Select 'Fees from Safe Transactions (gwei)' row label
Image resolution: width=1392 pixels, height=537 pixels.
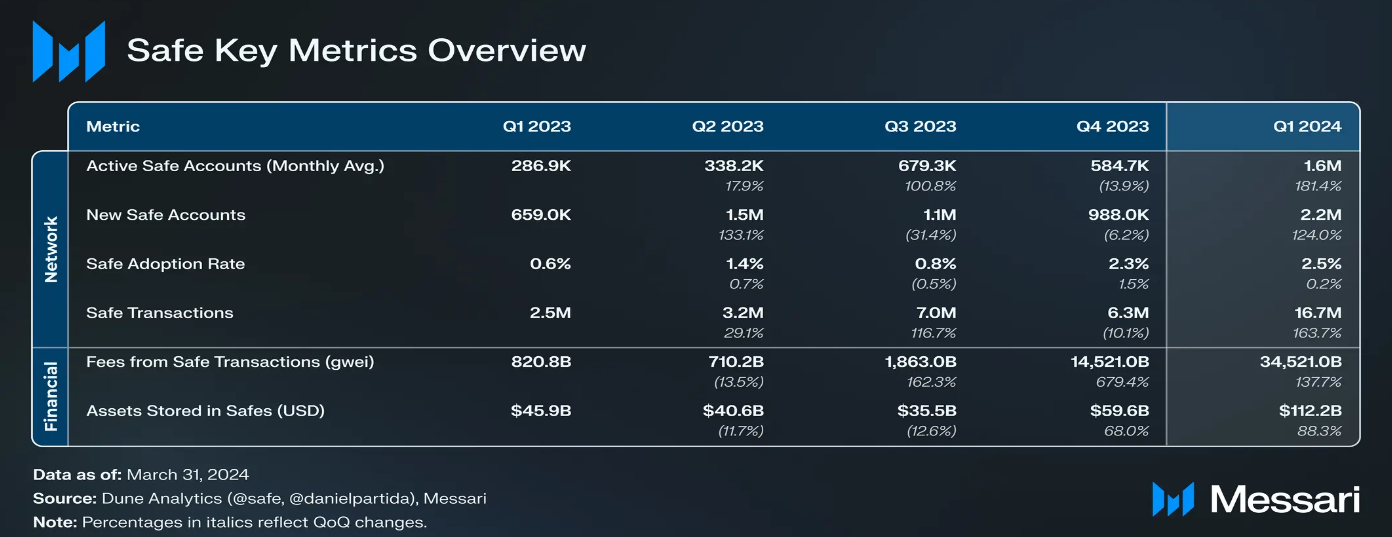(x=230, y=362)
